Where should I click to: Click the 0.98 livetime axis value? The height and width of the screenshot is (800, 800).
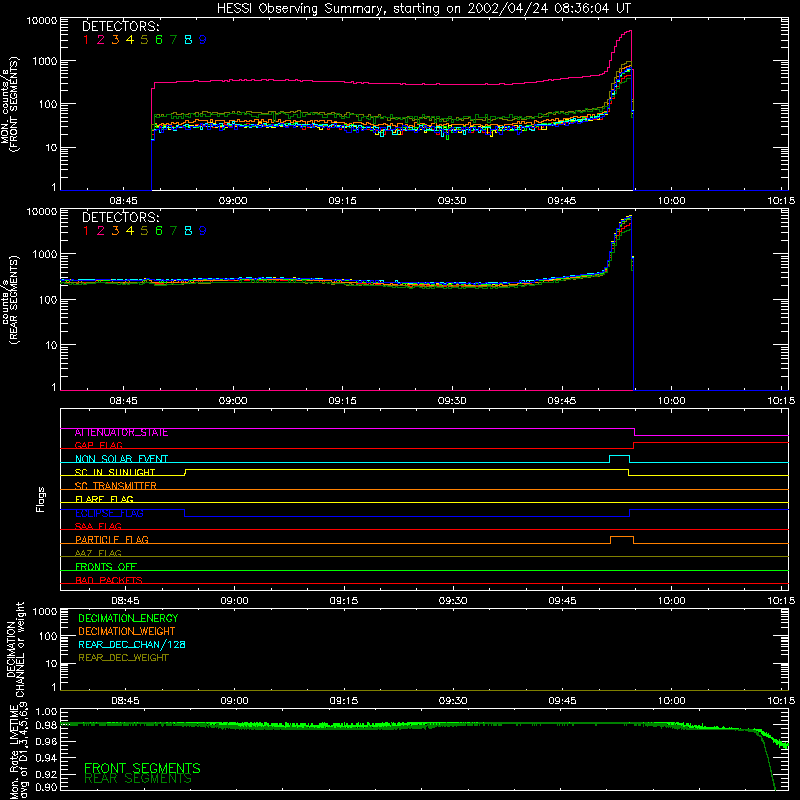pyautogui.click(x=46, y=726)
